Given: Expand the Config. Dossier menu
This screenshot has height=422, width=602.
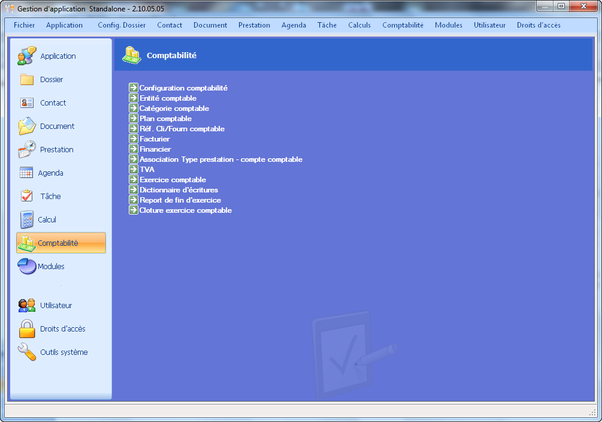Looking at the screenshot, I should point(121,24).
